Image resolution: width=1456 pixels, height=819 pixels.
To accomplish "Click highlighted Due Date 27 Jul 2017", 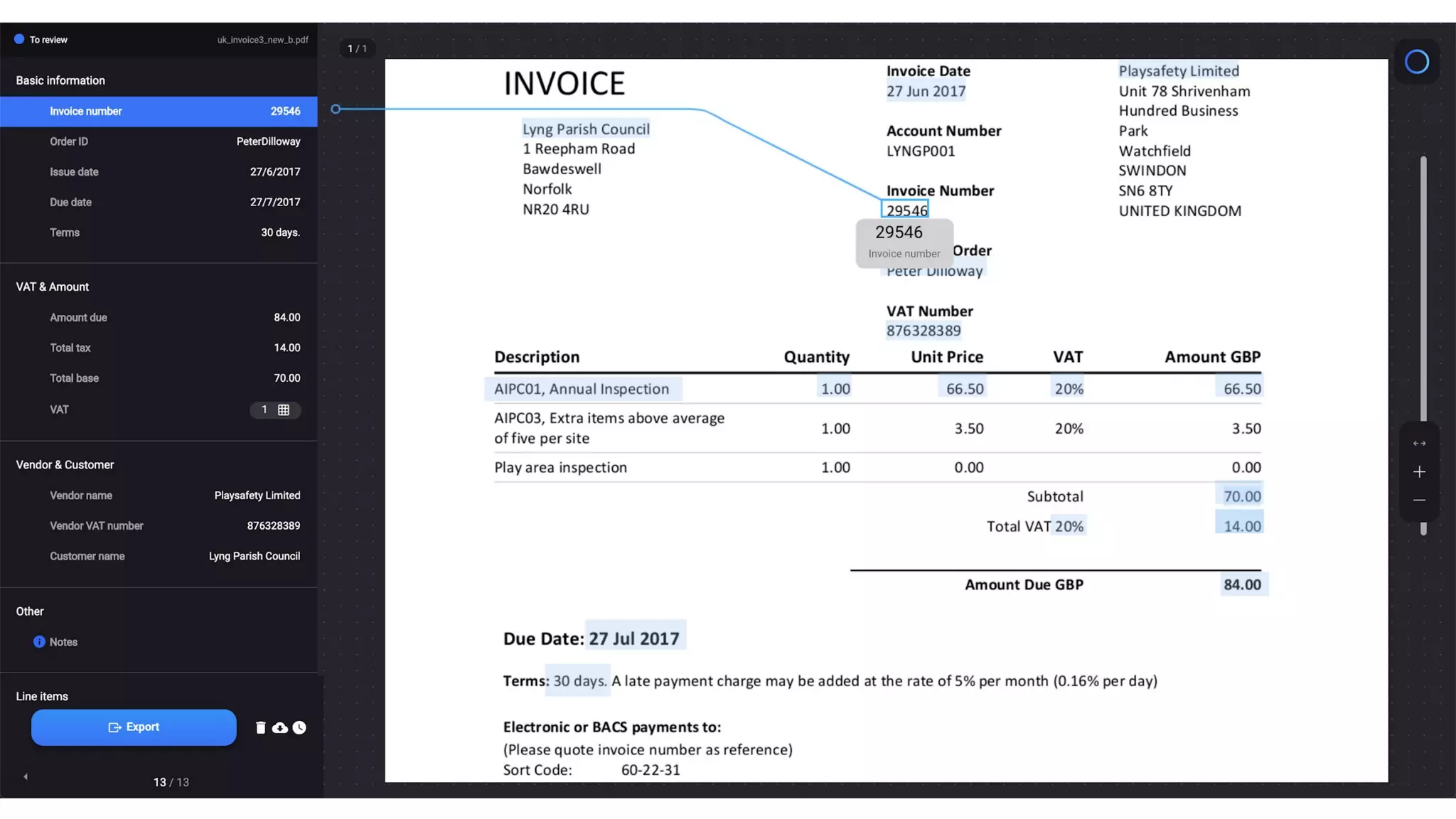I will tap(634, 638).
